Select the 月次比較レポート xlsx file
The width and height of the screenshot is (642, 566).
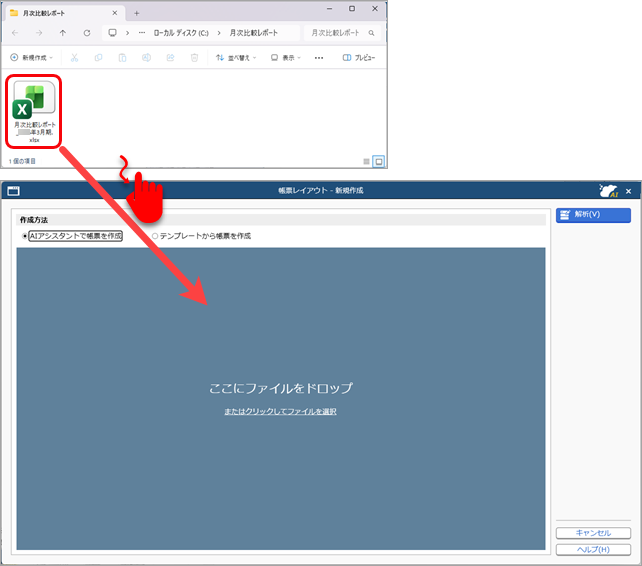pyautogui.click(x=34, y=111)
